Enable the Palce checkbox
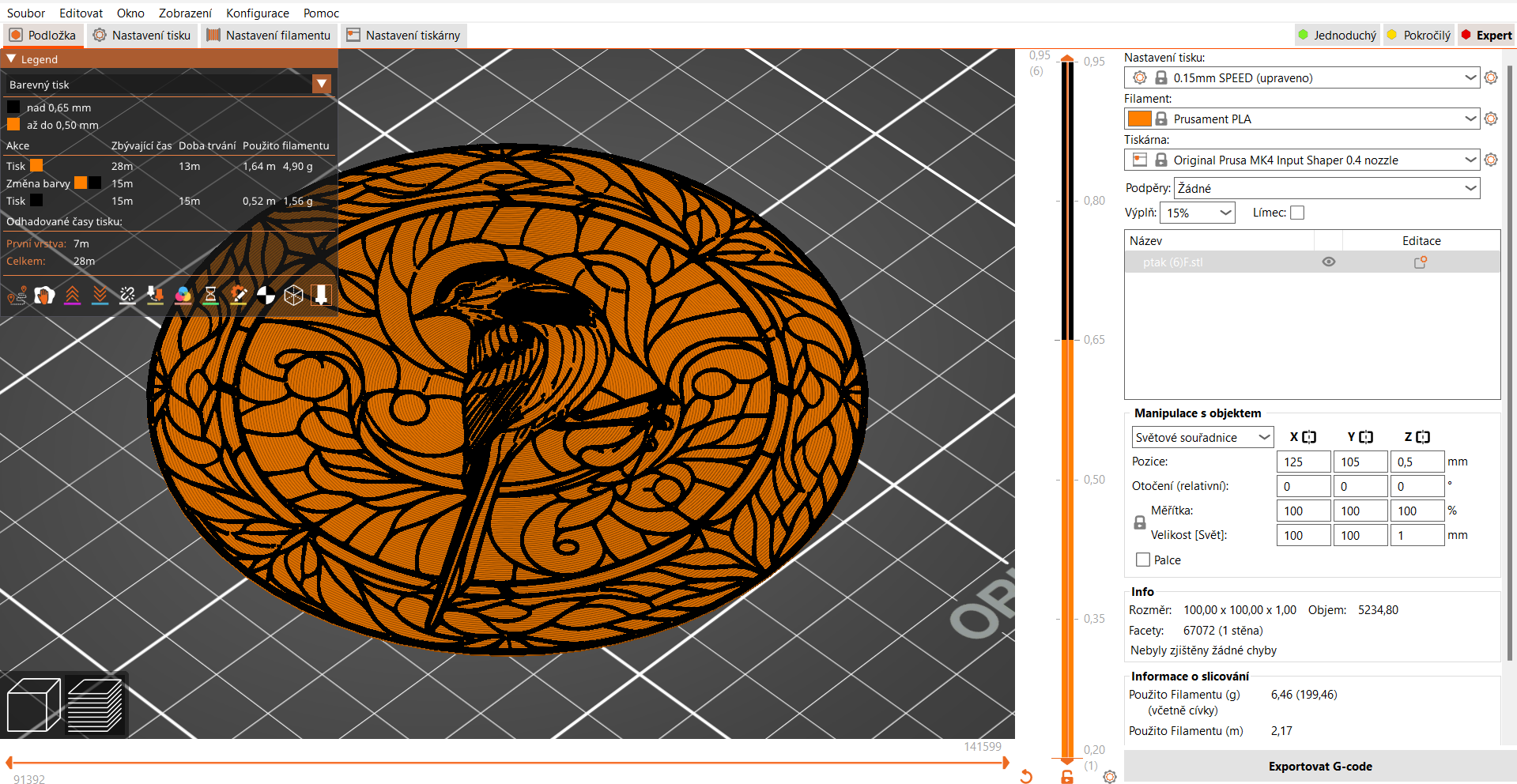The height and width of the screenshot is (784, 1517). click(x=1143, y=560)
